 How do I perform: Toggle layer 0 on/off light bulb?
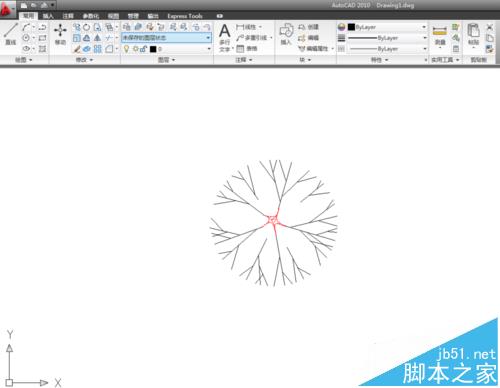pos(126,49)
